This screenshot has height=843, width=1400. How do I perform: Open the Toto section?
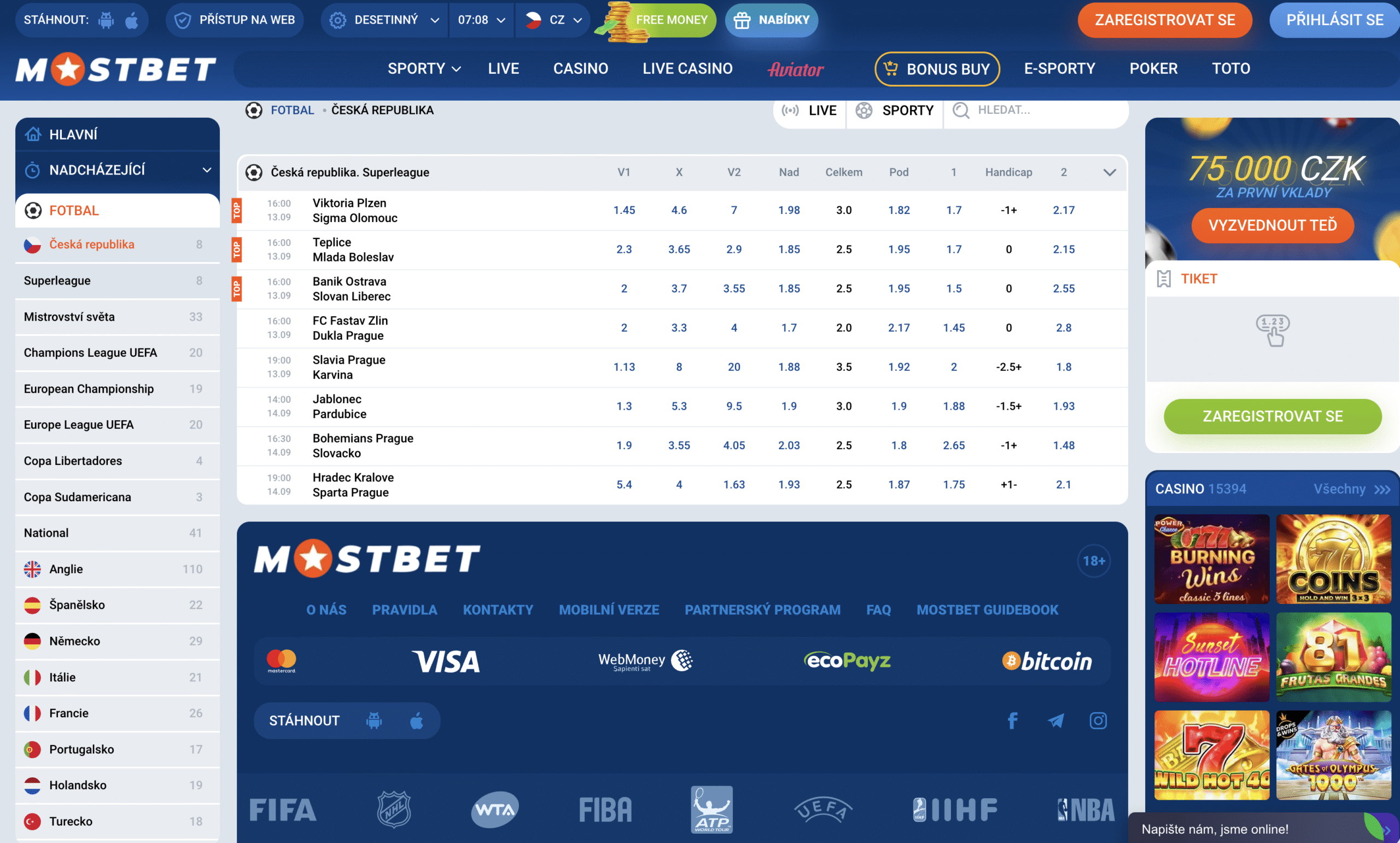[1231, 69]
